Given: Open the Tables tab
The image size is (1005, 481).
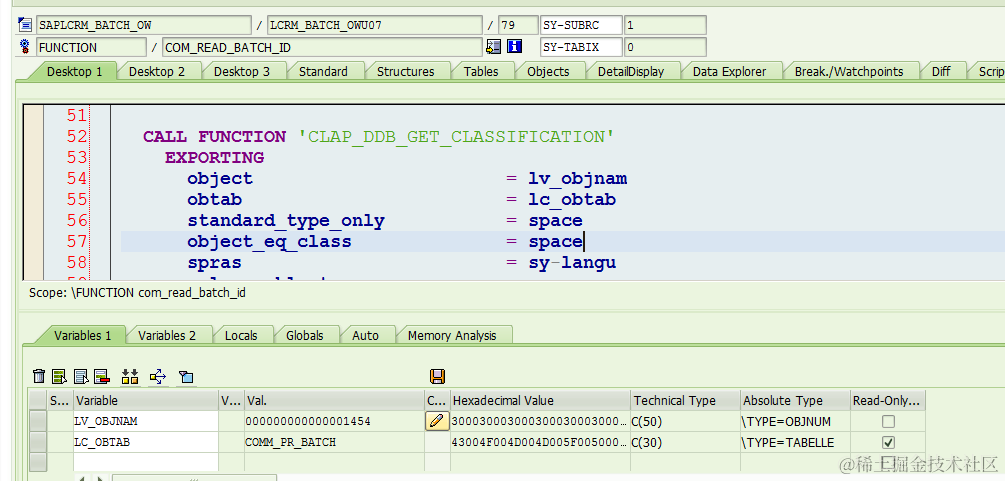Looking at the screenshot, I should (481, 71).
